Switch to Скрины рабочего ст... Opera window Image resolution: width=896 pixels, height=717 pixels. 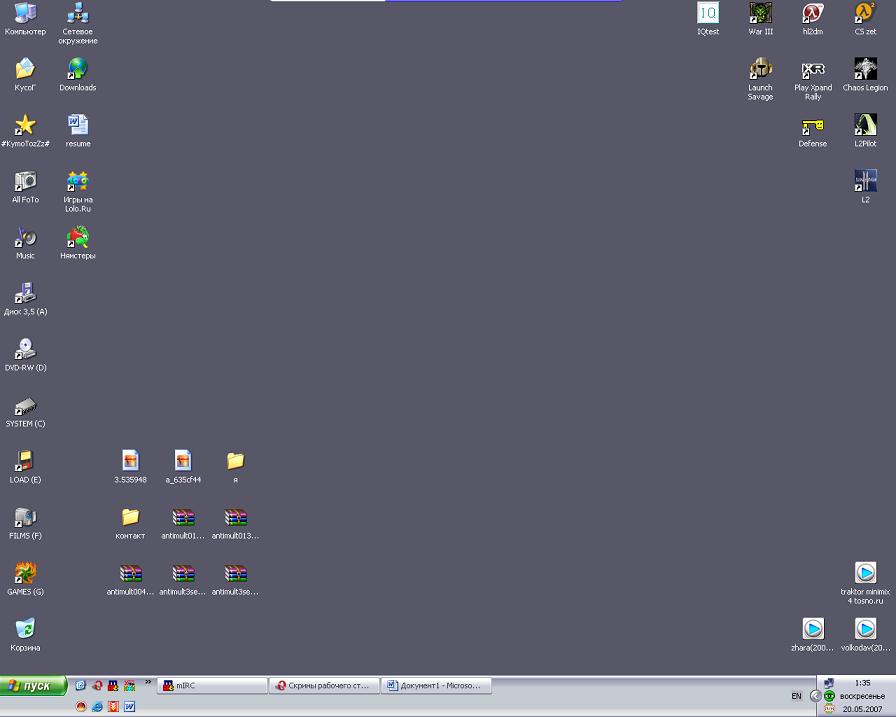tap(324, 686)
